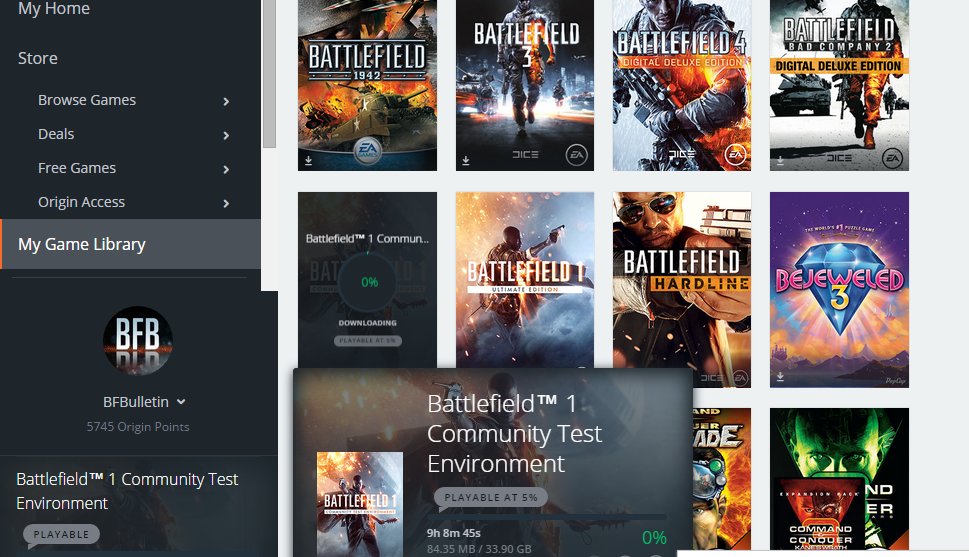Click download icon on Battlefield 1942 tile
Screen dimensions: 969x557
click(308, 161)
